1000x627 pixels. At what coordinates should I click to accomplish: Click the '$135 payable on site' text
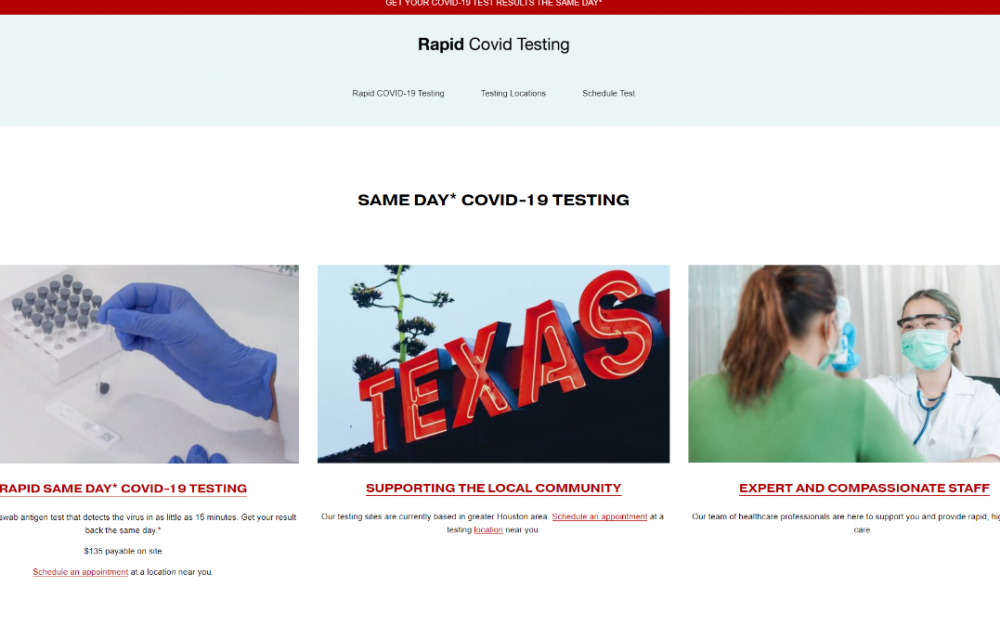(123, 551)
